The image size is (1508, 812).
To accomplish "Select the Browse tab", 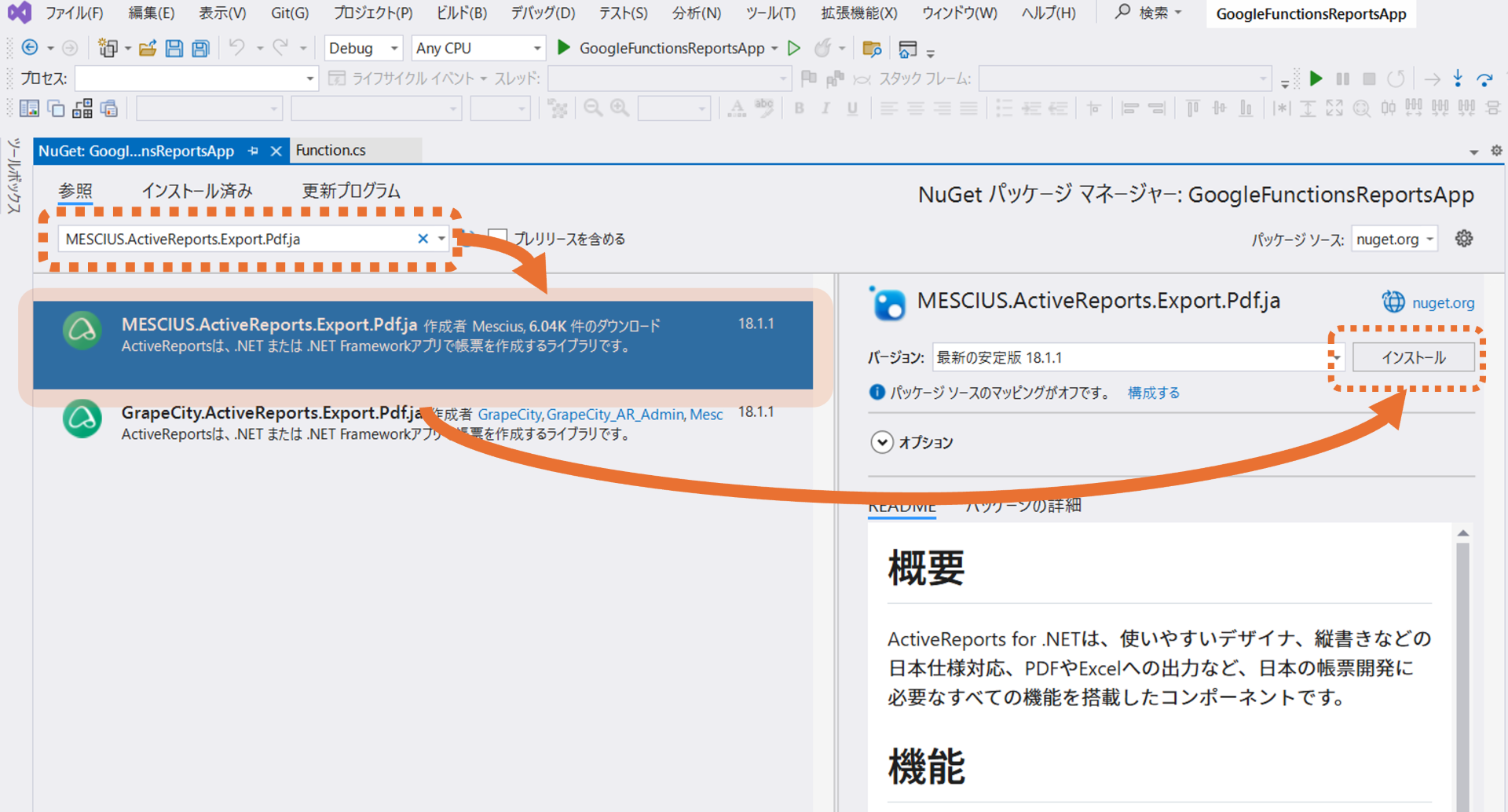I will tap(75, 191).
